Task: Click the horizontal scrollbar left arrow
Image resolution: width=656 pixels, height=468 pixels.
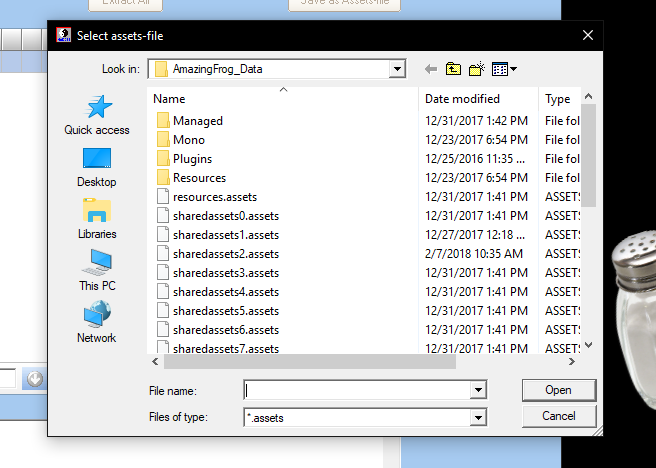Action: pos(155,361)
